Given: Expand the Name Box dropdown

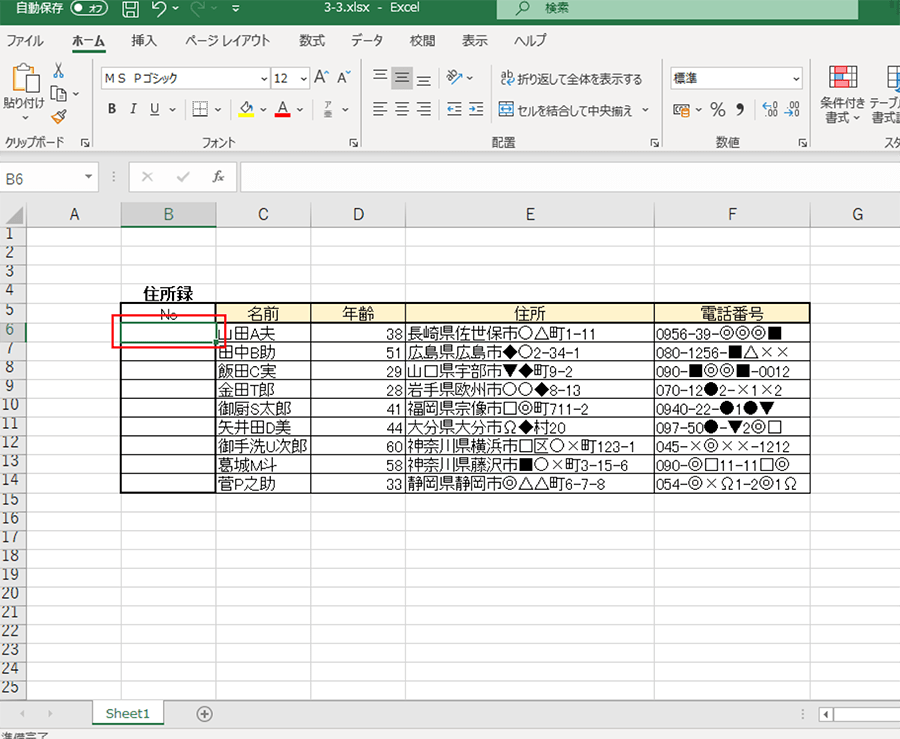Looking at the screenshot, I should point(88,177).
